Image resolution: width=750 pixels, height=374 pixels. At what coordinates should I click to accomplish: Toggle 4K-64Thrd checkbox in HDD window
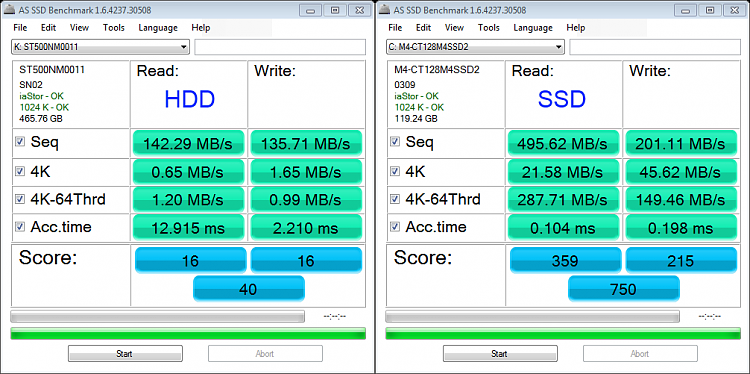[20, 199]
